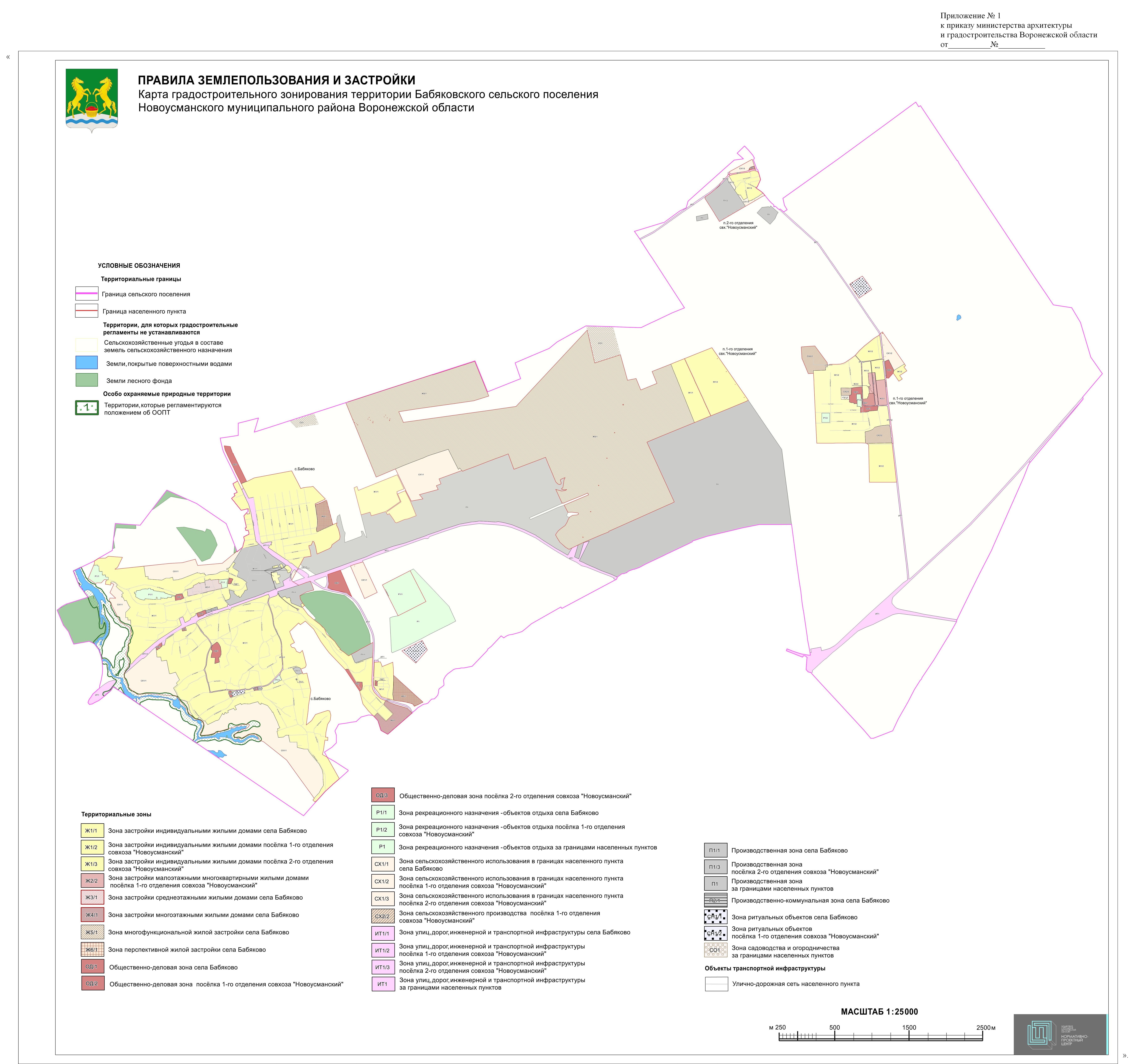Click the Нормативно-проектный центр logo
The width and height of the screenshot is (1136, 1064).
1060,1034
